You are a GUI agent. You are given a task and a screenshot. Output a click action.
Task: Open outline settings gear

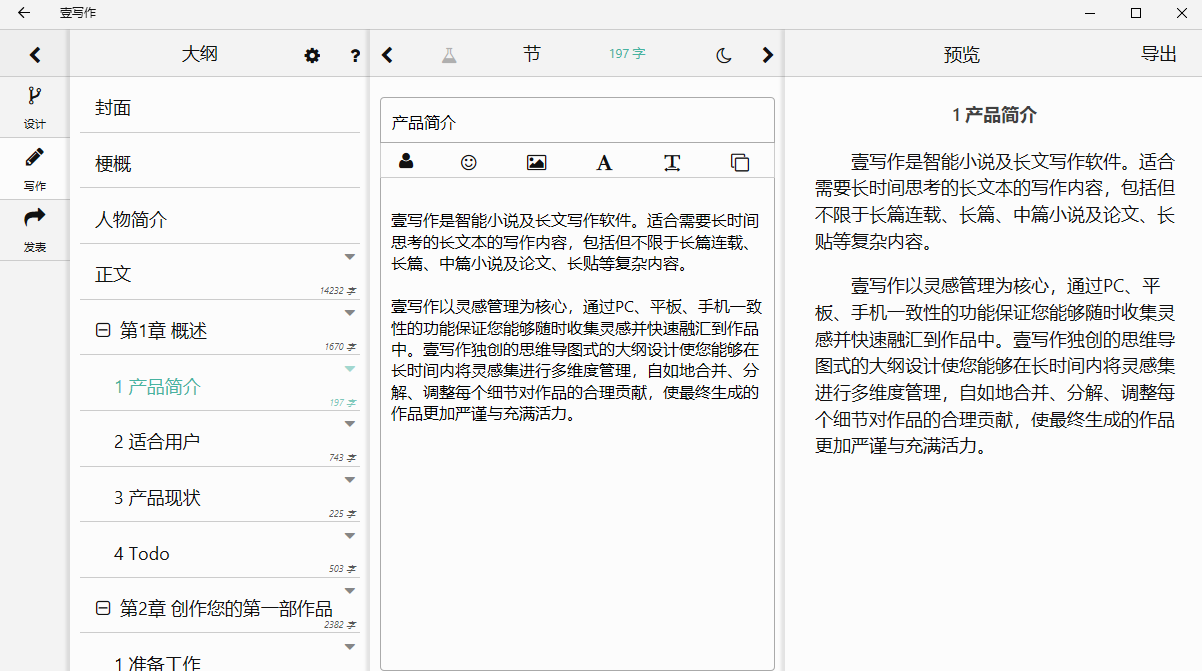tap(312, 56)
